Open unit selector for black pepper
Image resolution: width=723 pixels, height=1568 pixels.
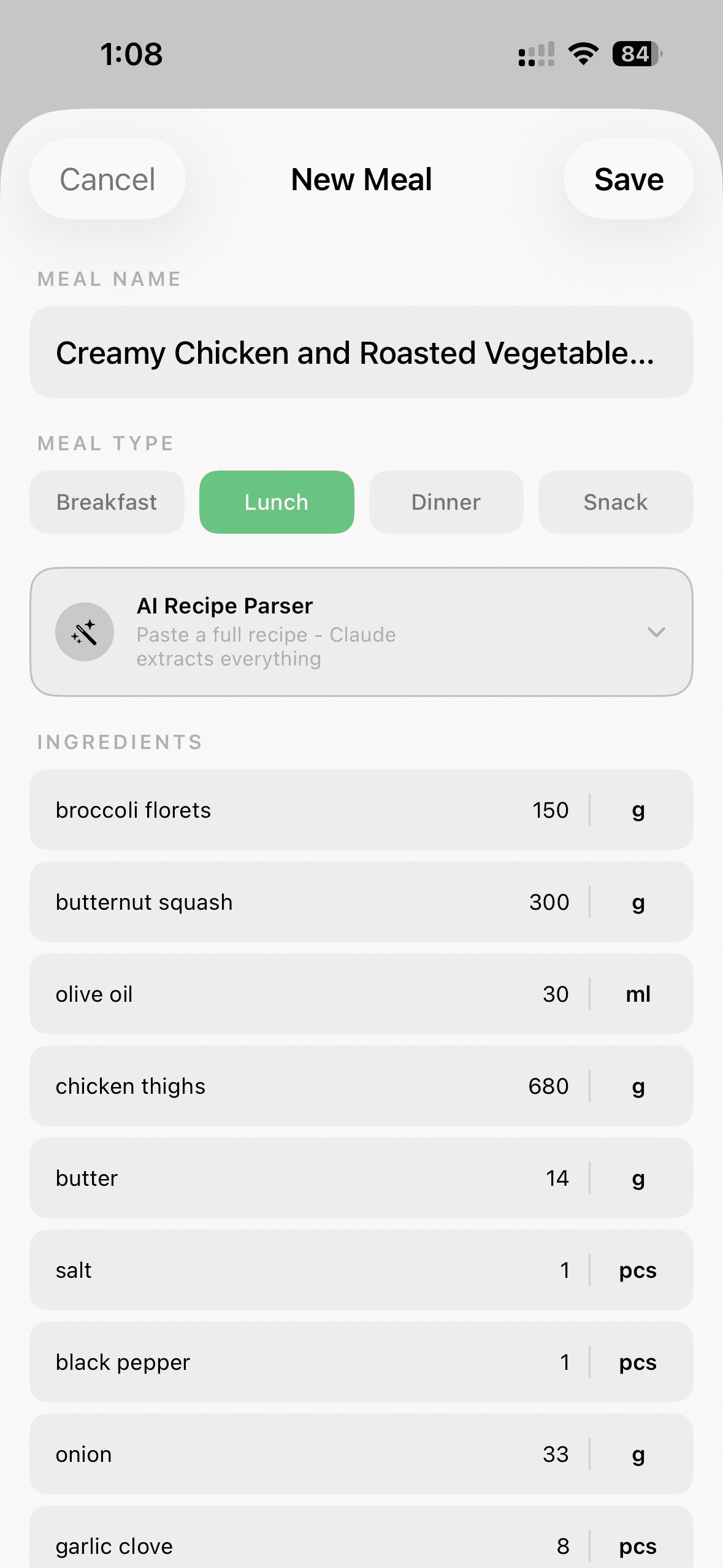coord(638,1362)
